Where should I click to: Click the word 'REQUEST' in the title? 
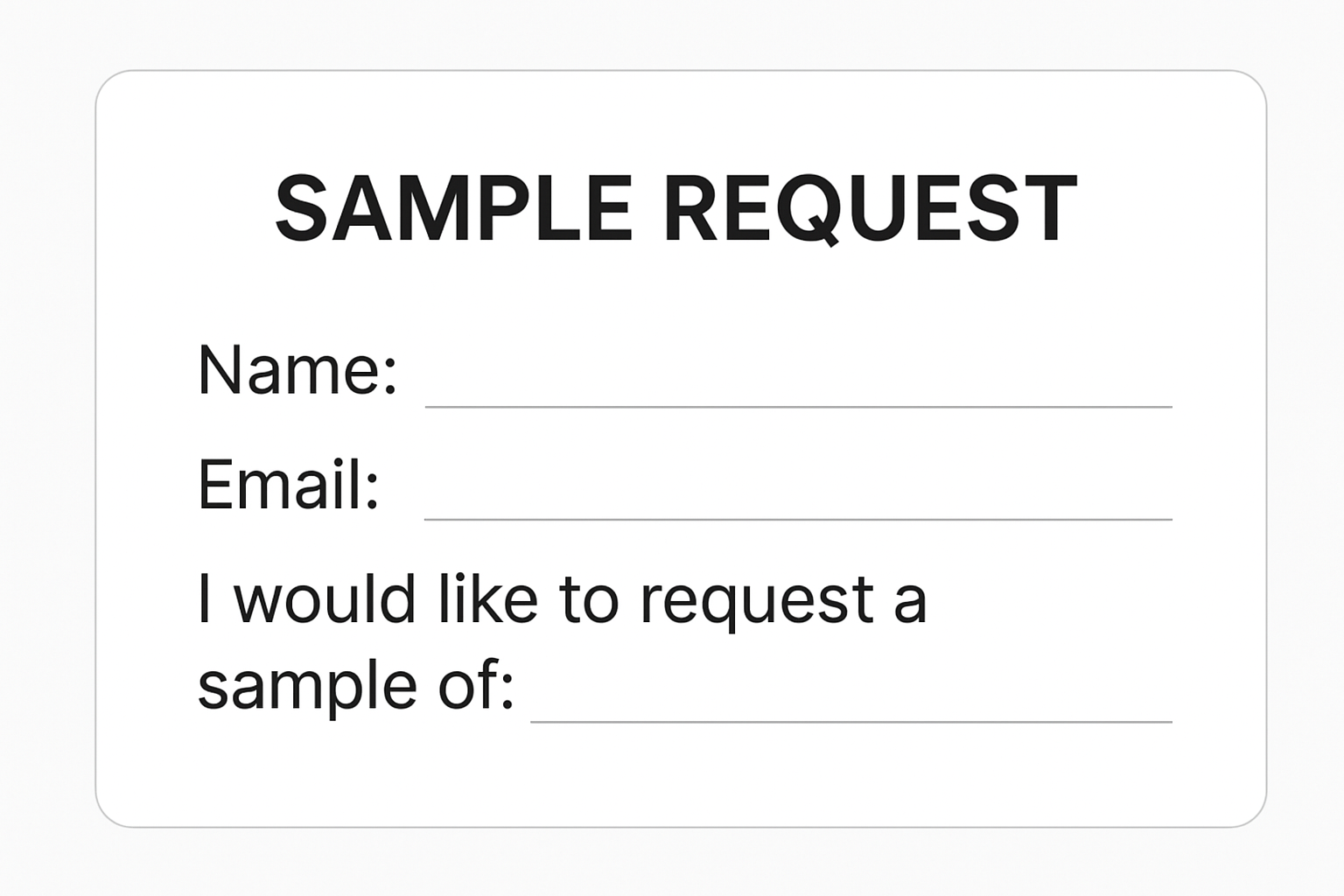[870, 209]
